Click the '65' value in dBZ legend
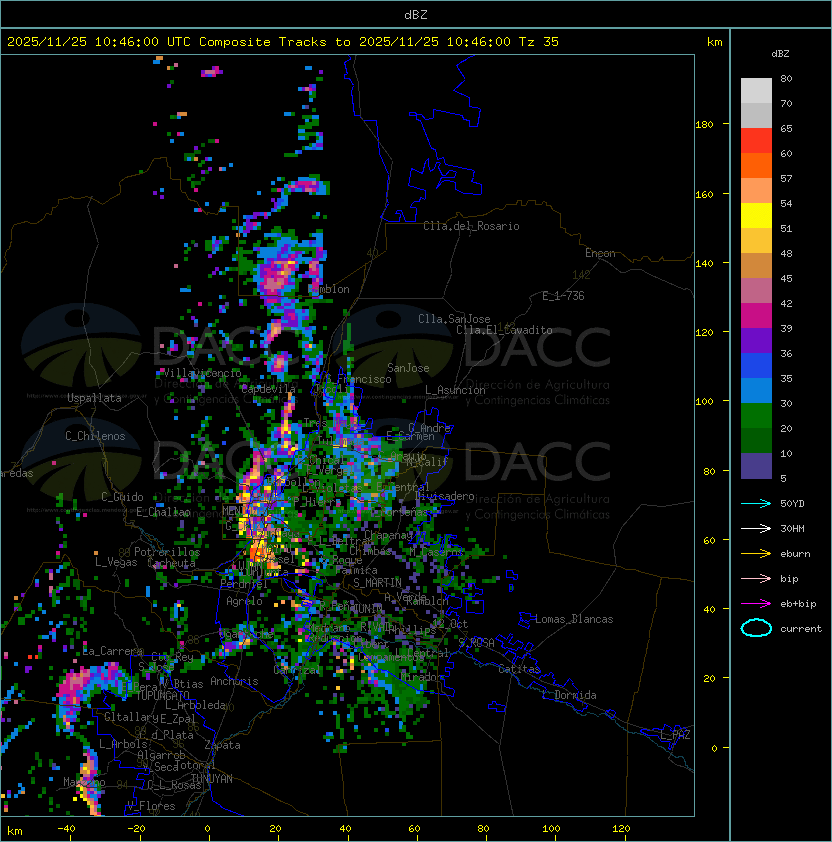This screenshot has height=842, width=832. 786,128
